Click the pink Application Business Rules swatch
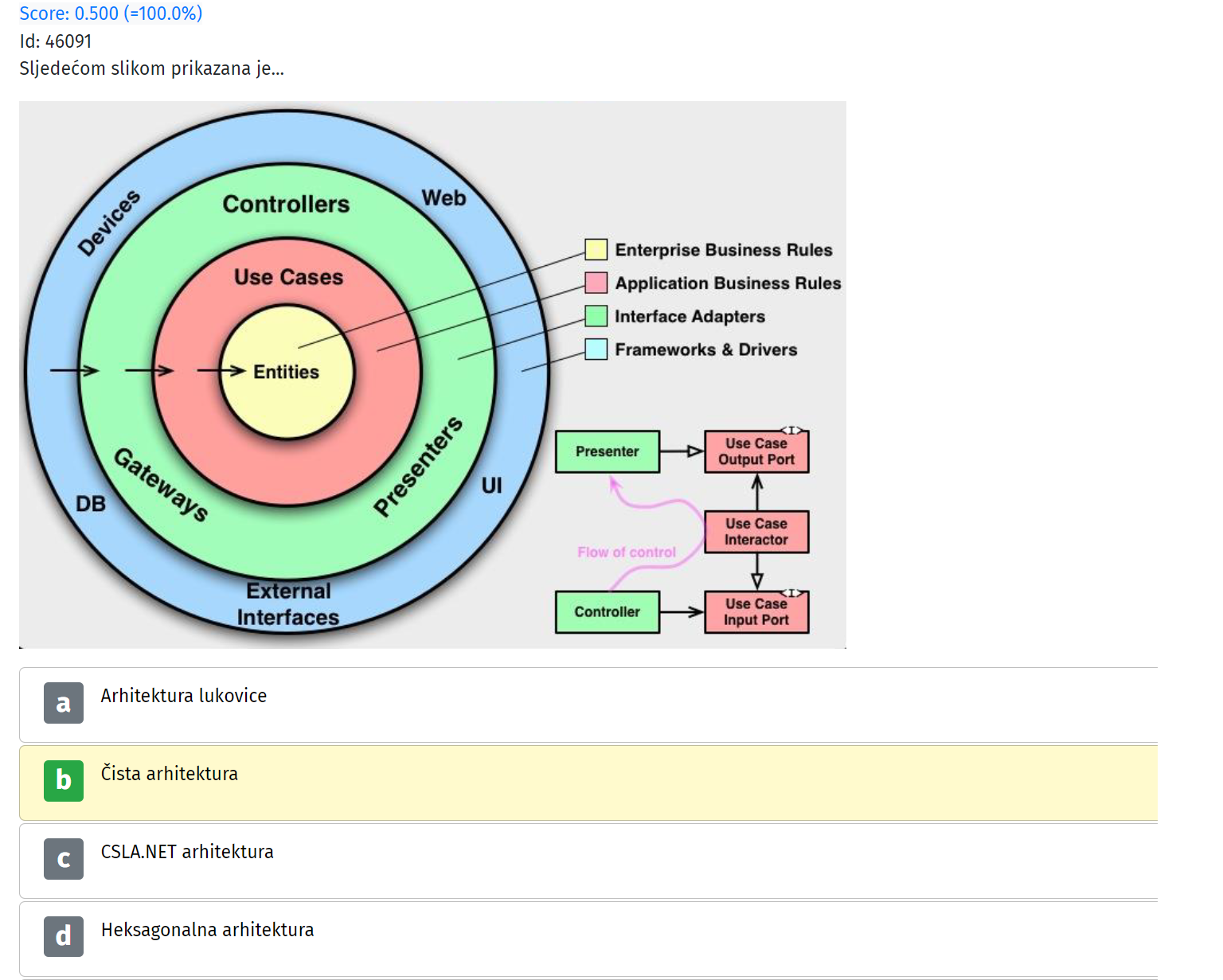This screenshot has height=980, width=1223. coord(596,283)
